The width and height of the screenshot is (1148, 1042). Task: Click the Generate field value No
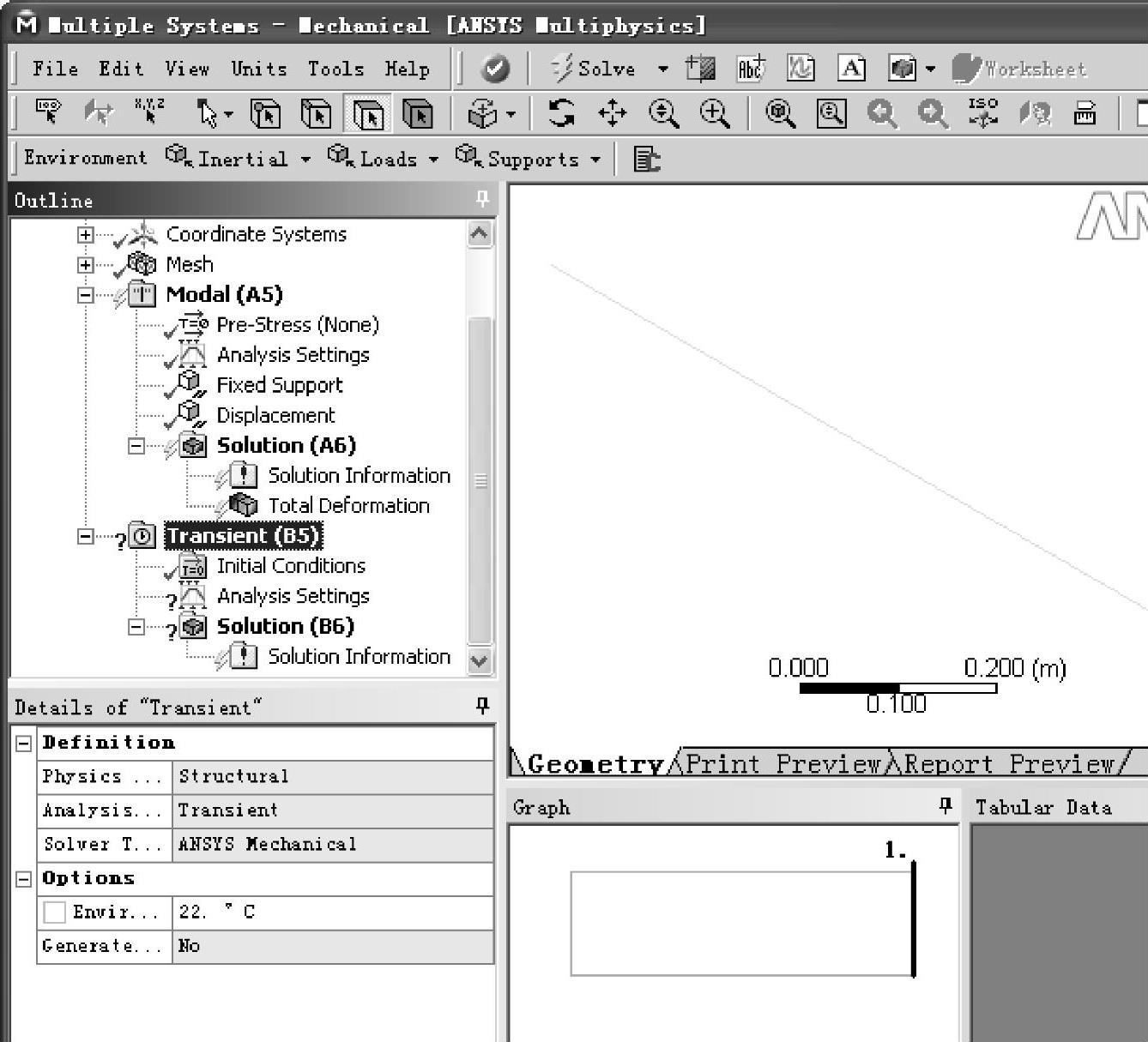[332, 946]
